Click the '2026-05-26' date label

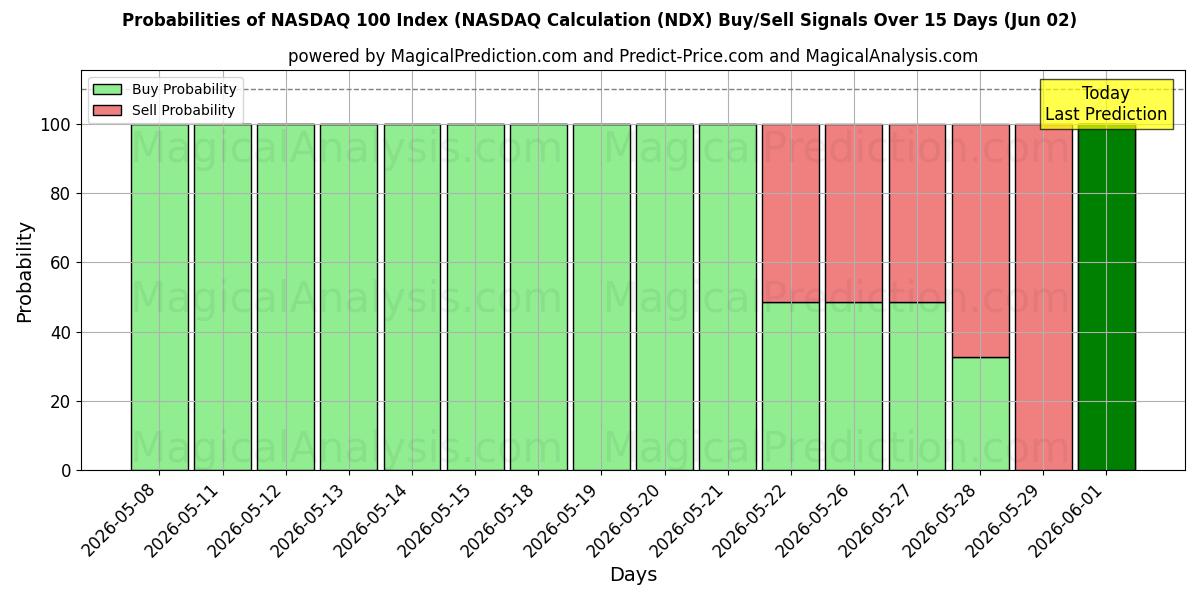pos(816,518)
